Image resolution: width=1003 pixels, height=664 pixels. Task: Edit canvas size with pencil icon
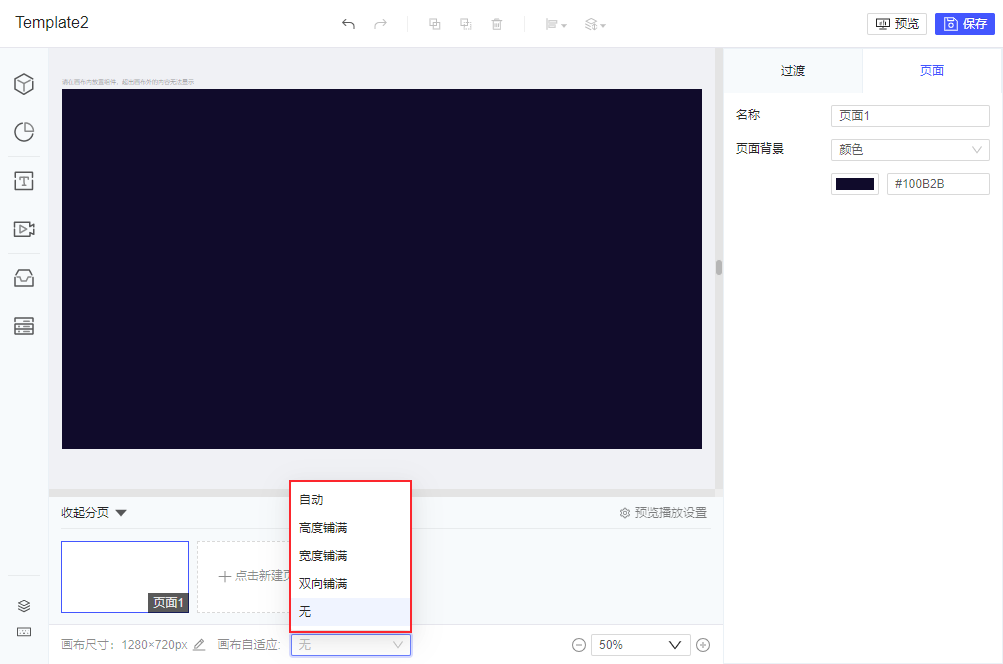[200, 645]
